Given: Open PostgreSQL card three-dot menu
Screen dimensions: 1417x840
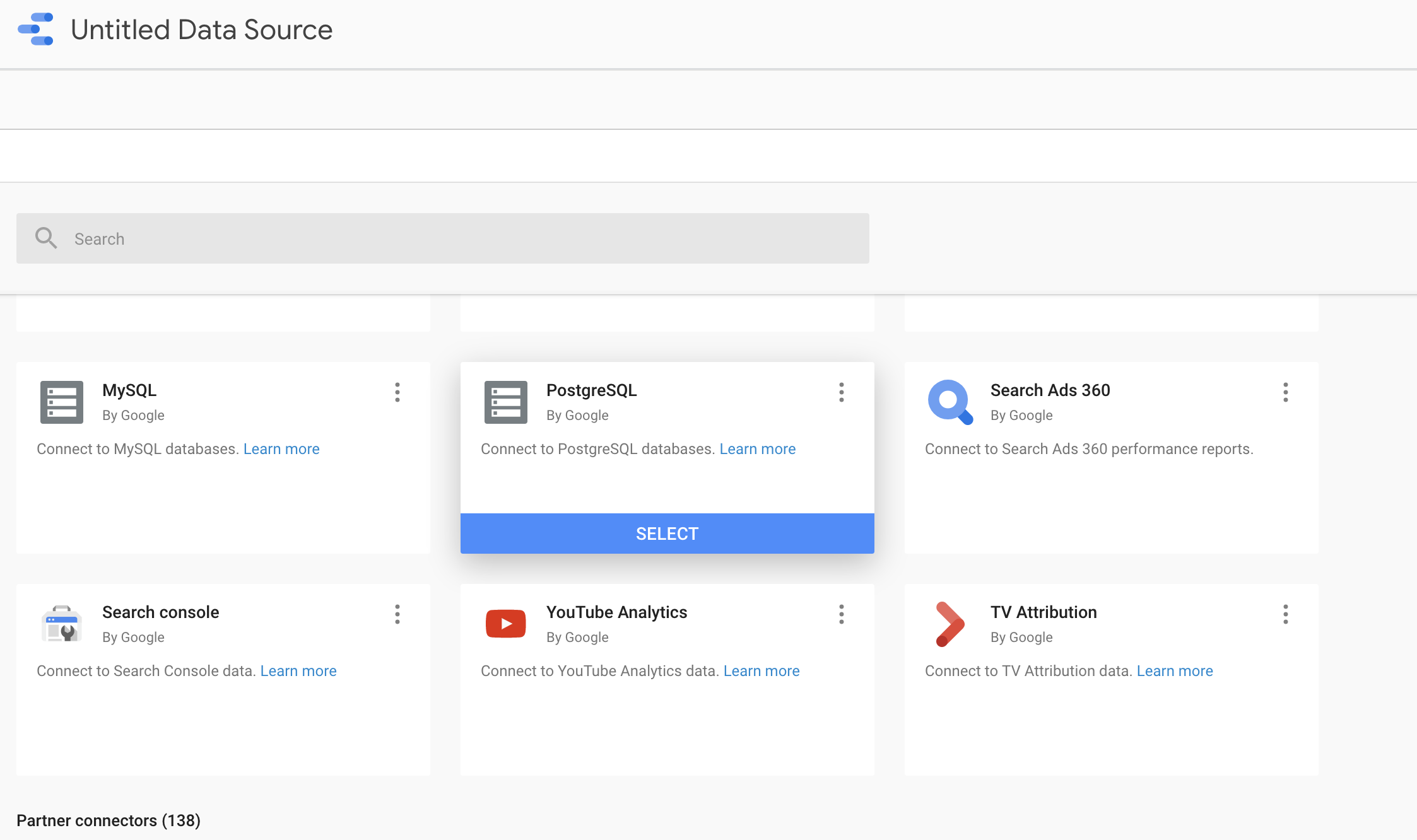Looking at the screenshot, I should [x=842, y=392].
